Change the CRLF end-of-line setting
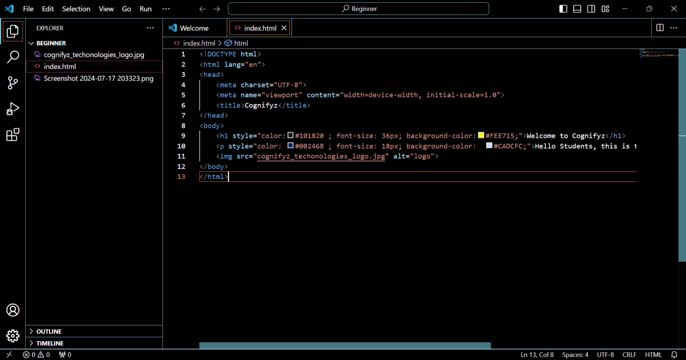686x360 pixels. tap(629, 355)
